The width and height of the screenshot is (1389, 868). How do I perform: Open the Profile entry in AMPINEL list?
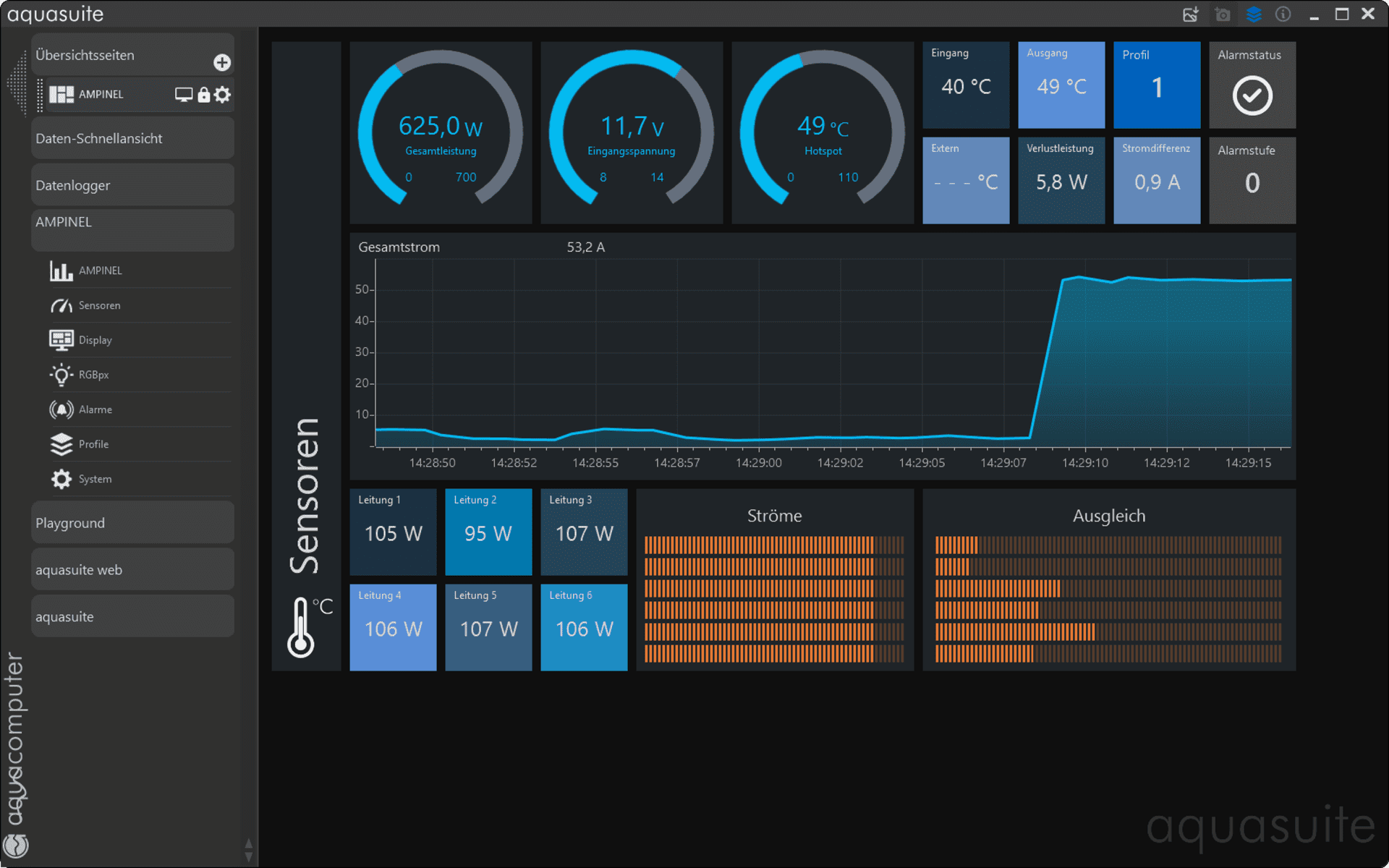coord(93,444)
